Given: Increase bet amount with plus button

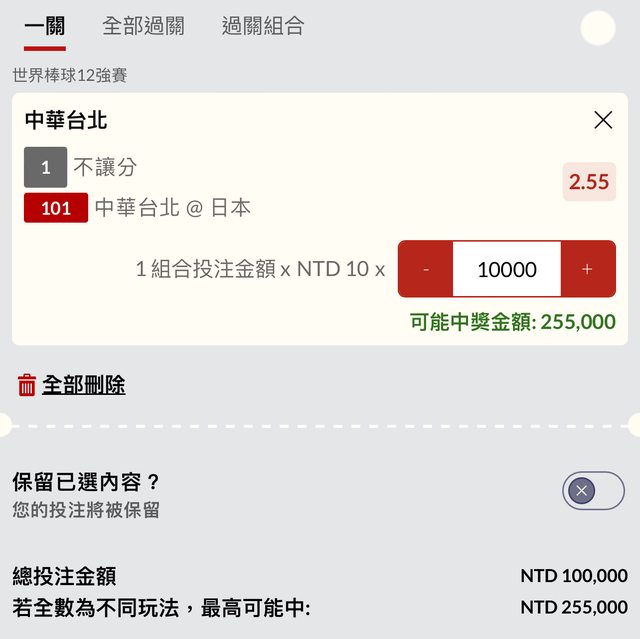Looking at the screenshot, I should 587,269.
